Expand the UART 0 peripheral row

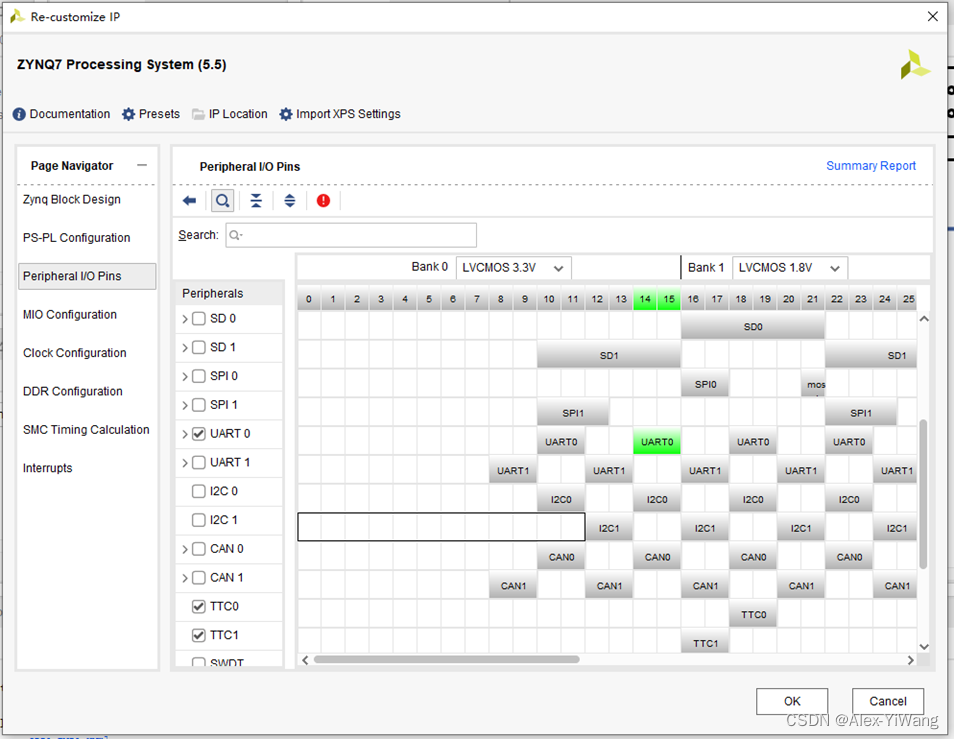click(185, 434)
